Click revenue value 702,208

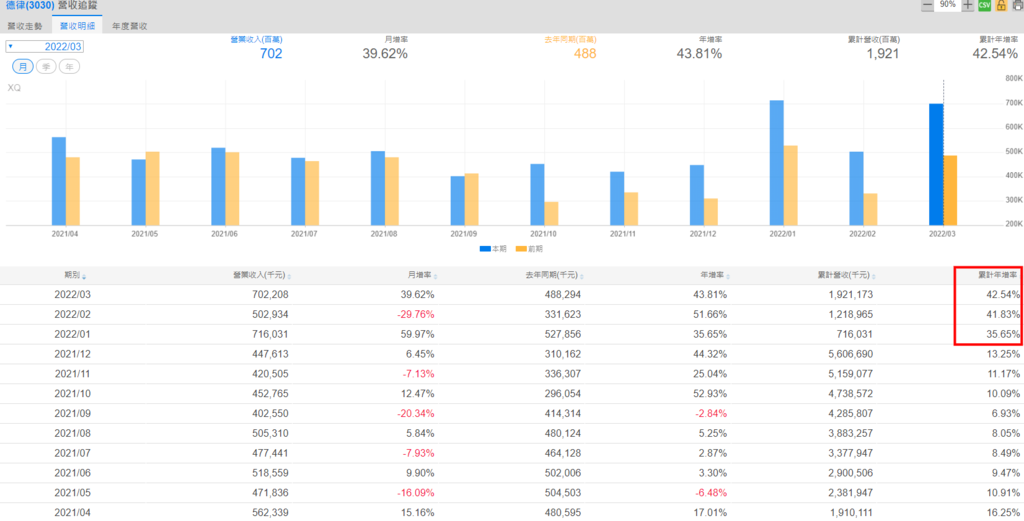click(x=270, y=295)
